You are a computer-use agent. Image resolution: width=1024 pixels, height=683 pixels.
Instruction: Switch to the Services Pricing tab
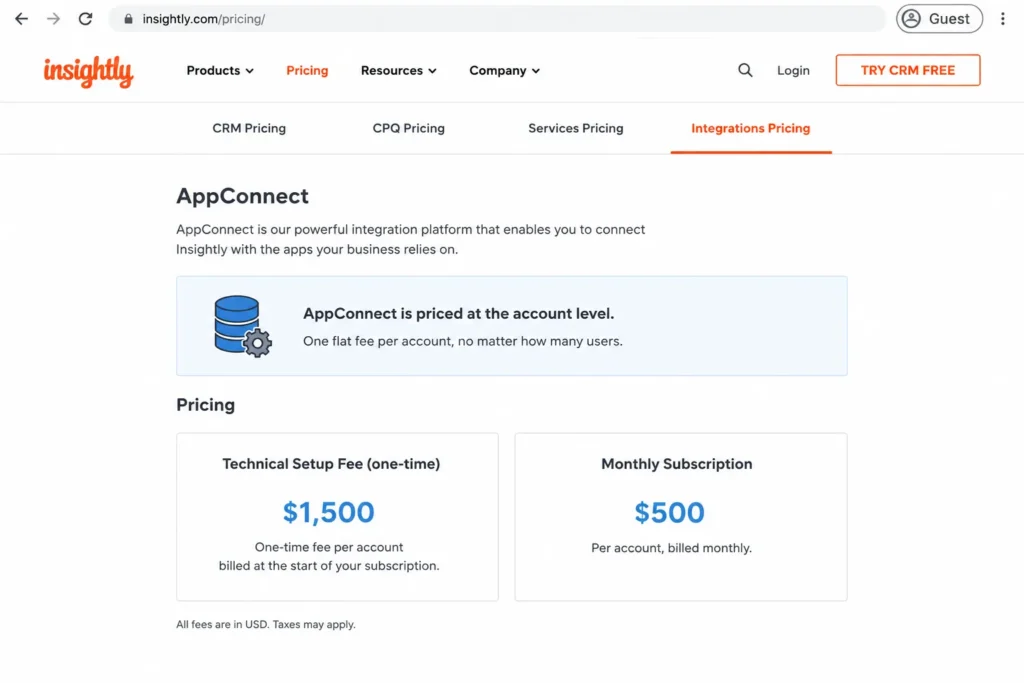(x=576, y=129)
